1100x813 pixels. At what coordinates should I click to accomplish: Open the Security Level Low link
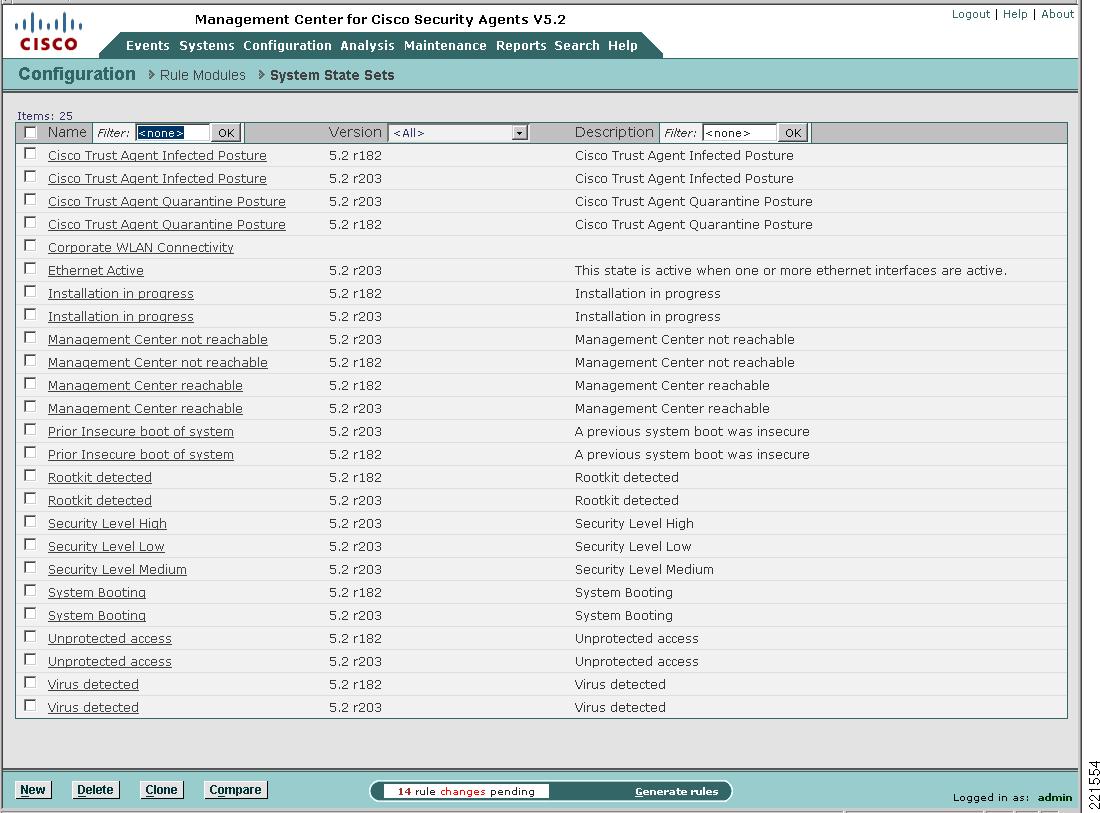coord(106,546)
